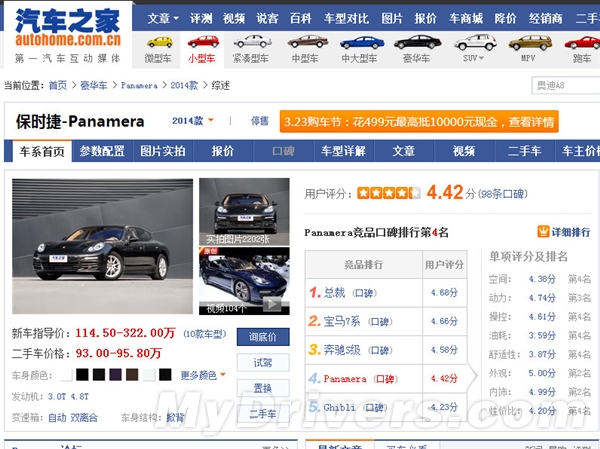Open the 奔驰S级 ranking link
Viewport: 600px width, 449px height.
342,349
